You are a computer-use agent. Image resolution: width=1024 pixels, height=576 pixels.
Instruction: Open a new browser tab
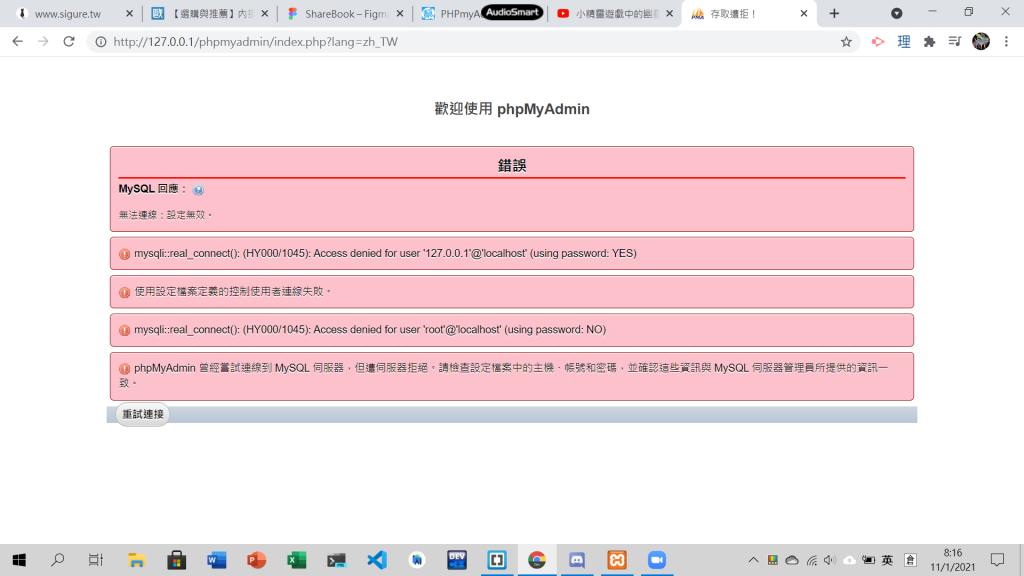tap(834, 14)
